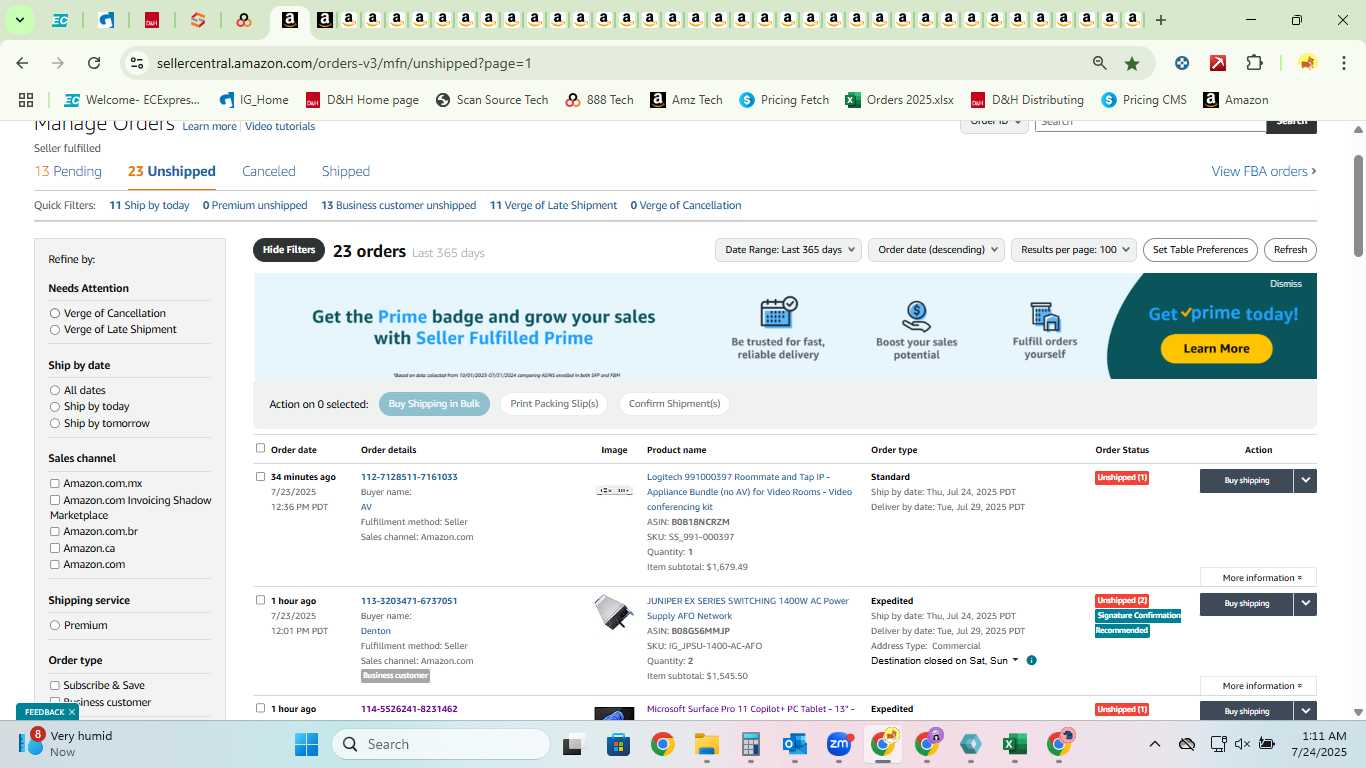Click Print Packing Slip(s) button
Screen dimensions: 1366x768
554,404
